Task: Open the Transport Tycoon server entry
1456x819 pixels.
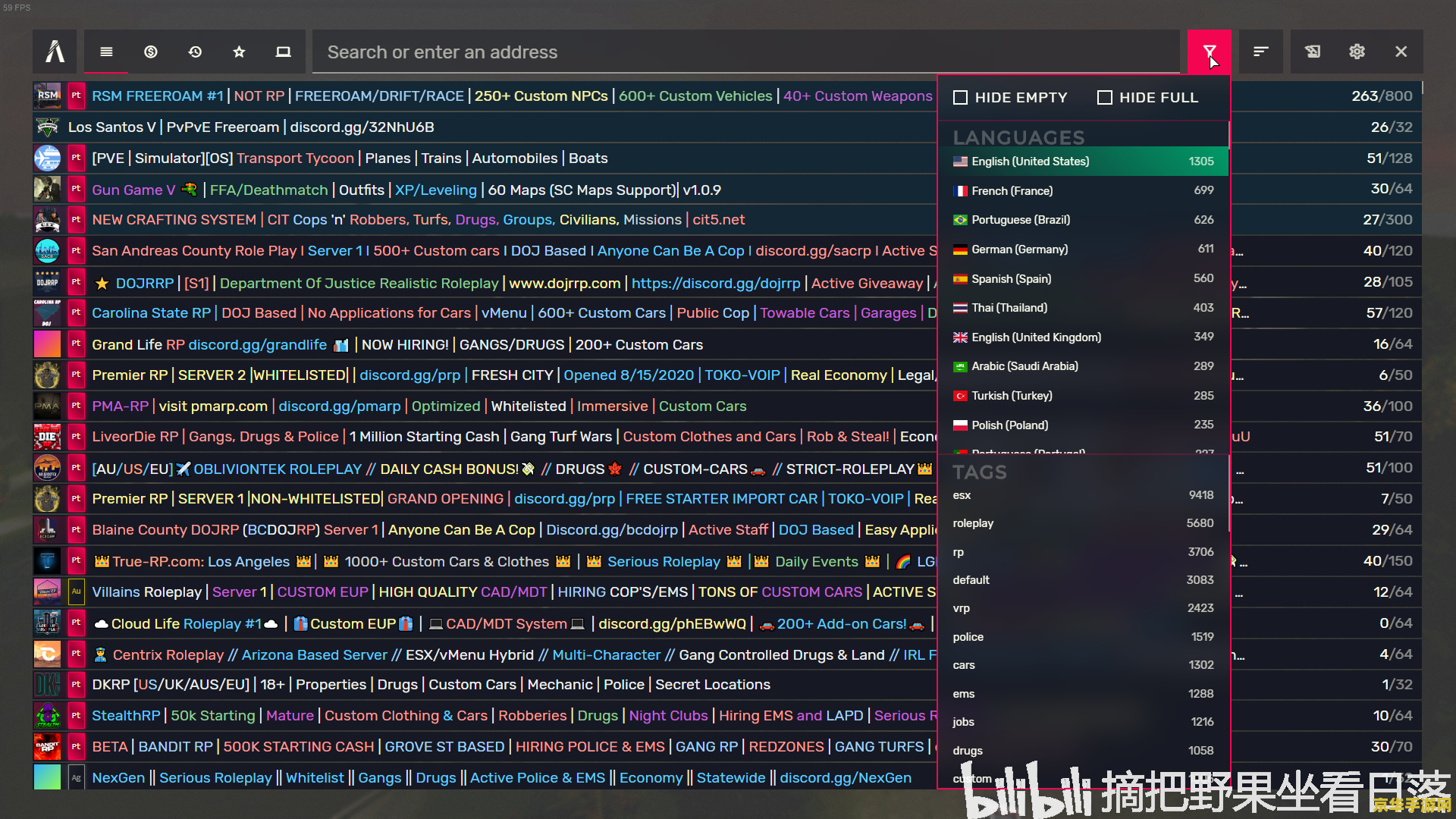Action: [485, 158]
